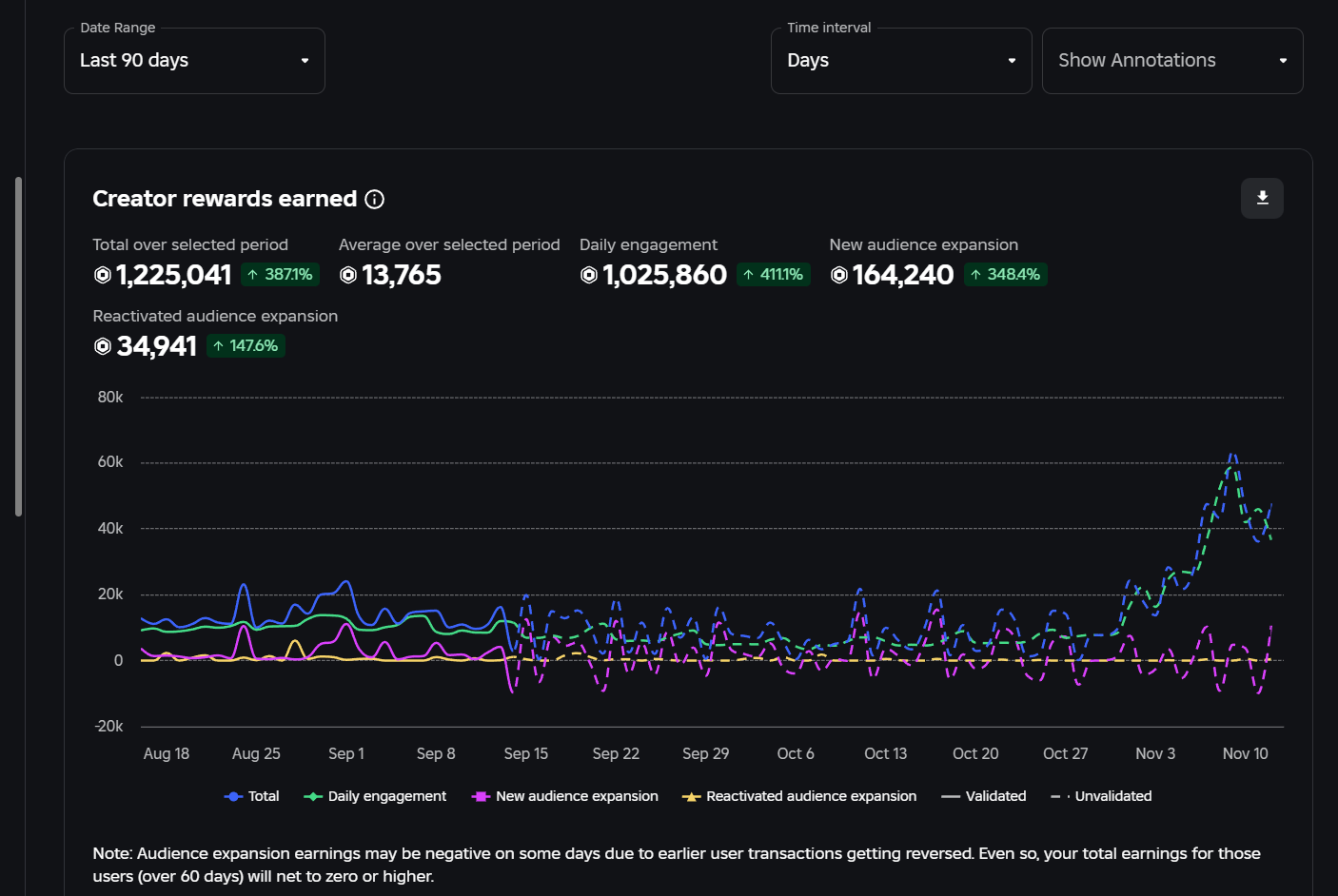
Task: Expand the Show Annotations dropdown
Action: click(1172, 61)
